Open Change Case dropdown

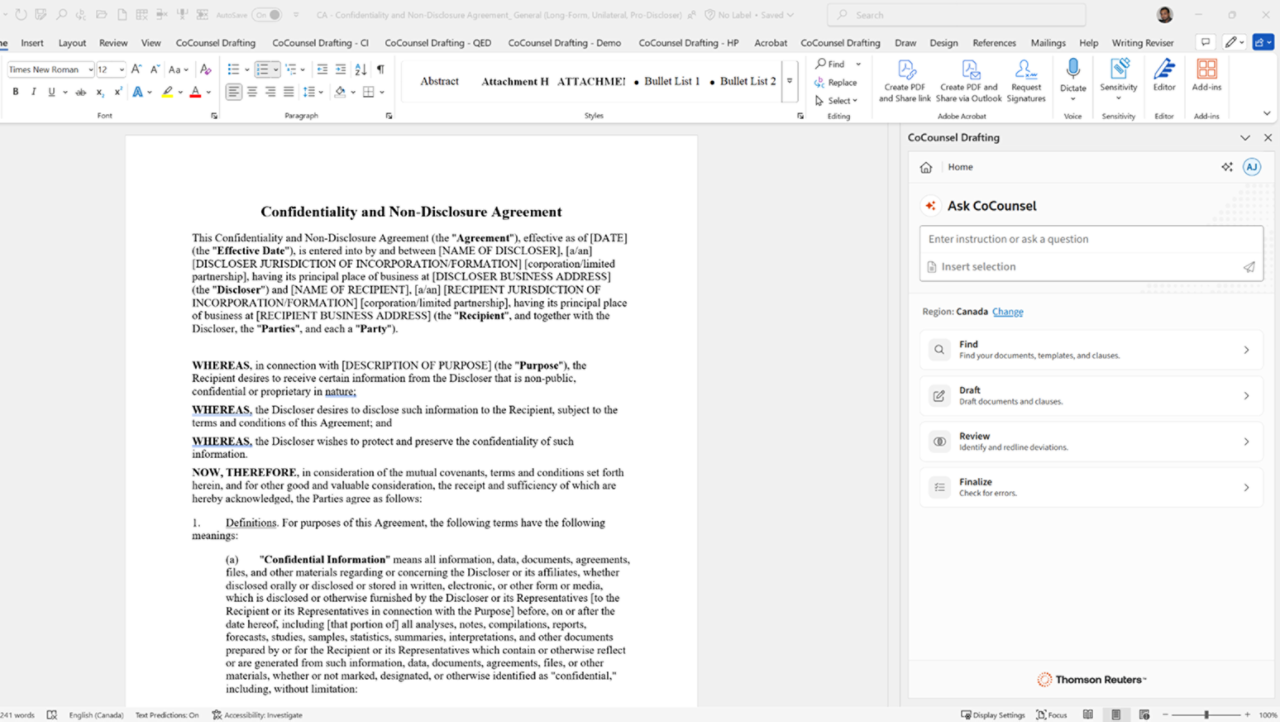click(177, 70)
